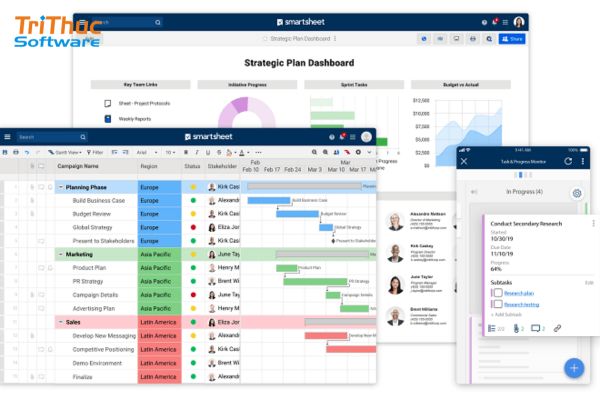This screenshot has height=400, width=600.
Task: Collapse the Marketing row group
Action: [60, 254]
